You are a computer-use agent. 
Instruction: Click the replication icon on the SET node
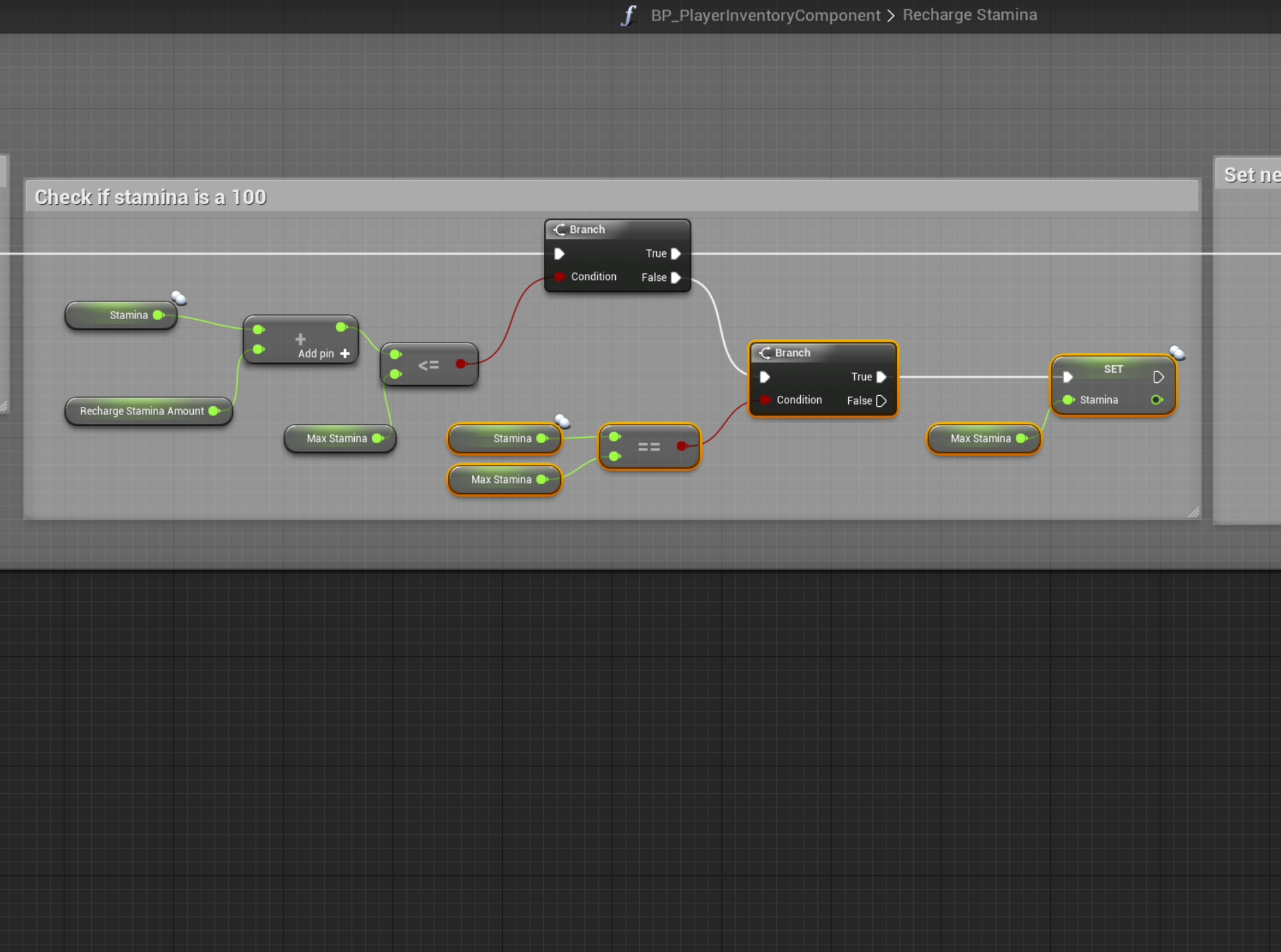(1177, 353)
